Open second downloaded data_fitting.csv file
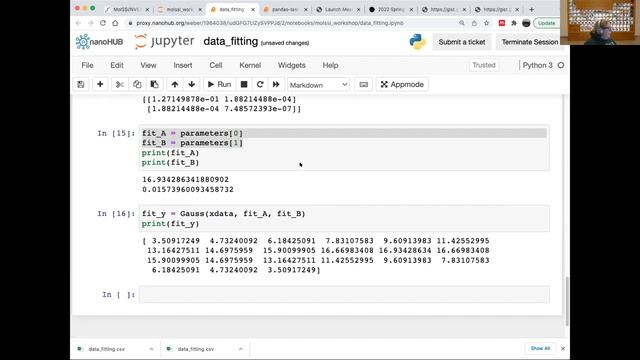This screenshot has width=640, height=360. (x=196, y=349)
